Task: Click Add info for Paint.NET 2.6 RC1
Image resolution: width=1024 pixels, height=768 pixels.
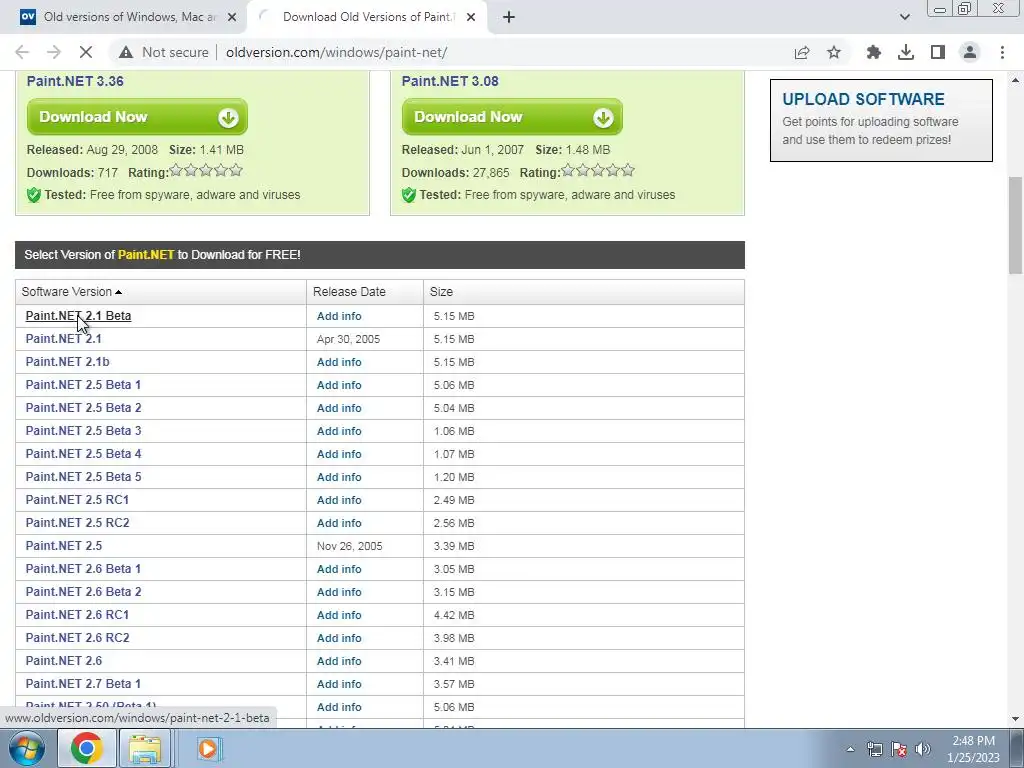Action: pyautogui.click(x=339, y=615)
